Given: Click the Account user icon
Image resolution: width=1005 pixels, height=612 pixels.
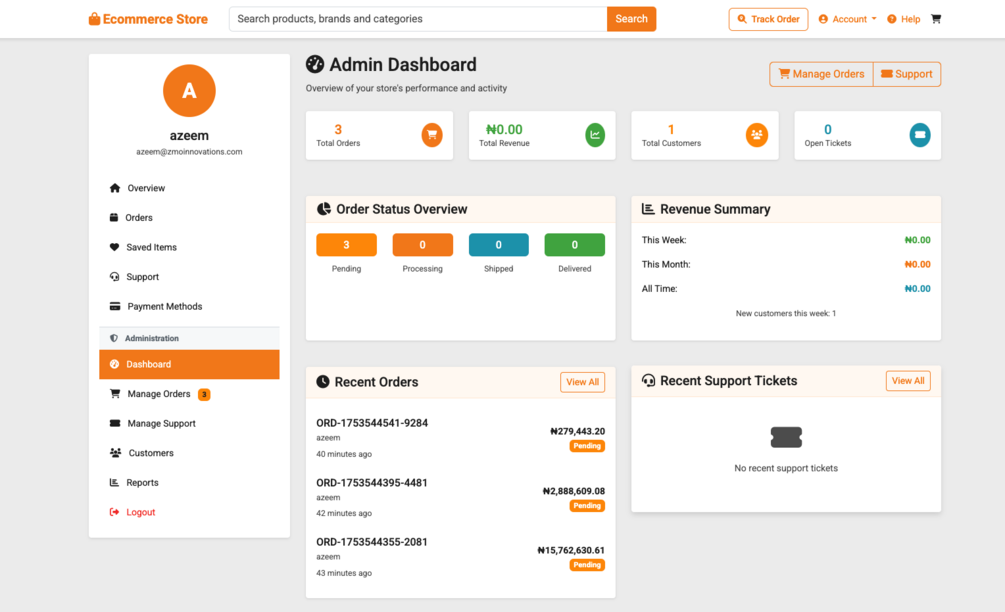Looking at the screenshot, I should click(x=823, y=19).
